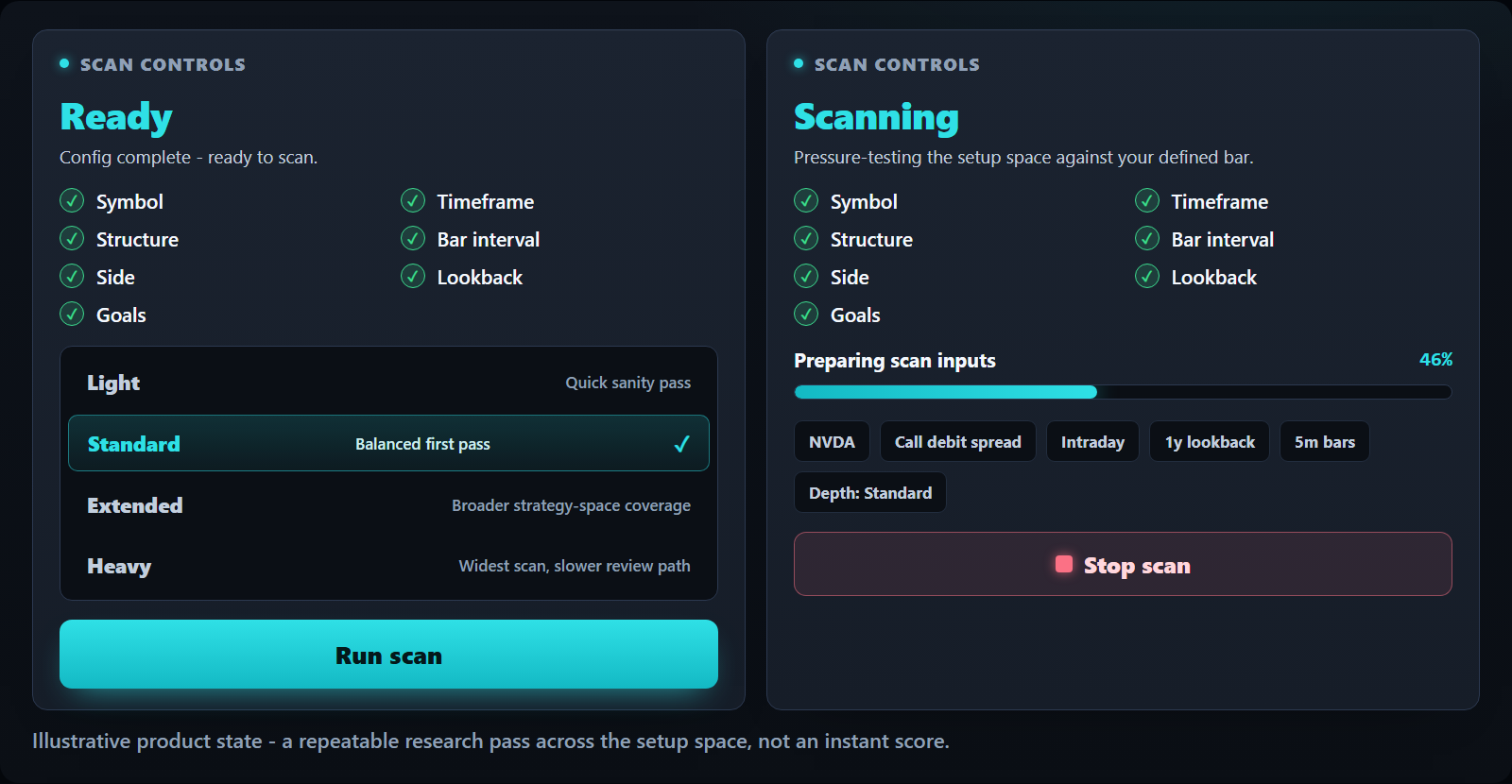
Task: Click the Goals check icon in Ready panel
Action: 72,314
